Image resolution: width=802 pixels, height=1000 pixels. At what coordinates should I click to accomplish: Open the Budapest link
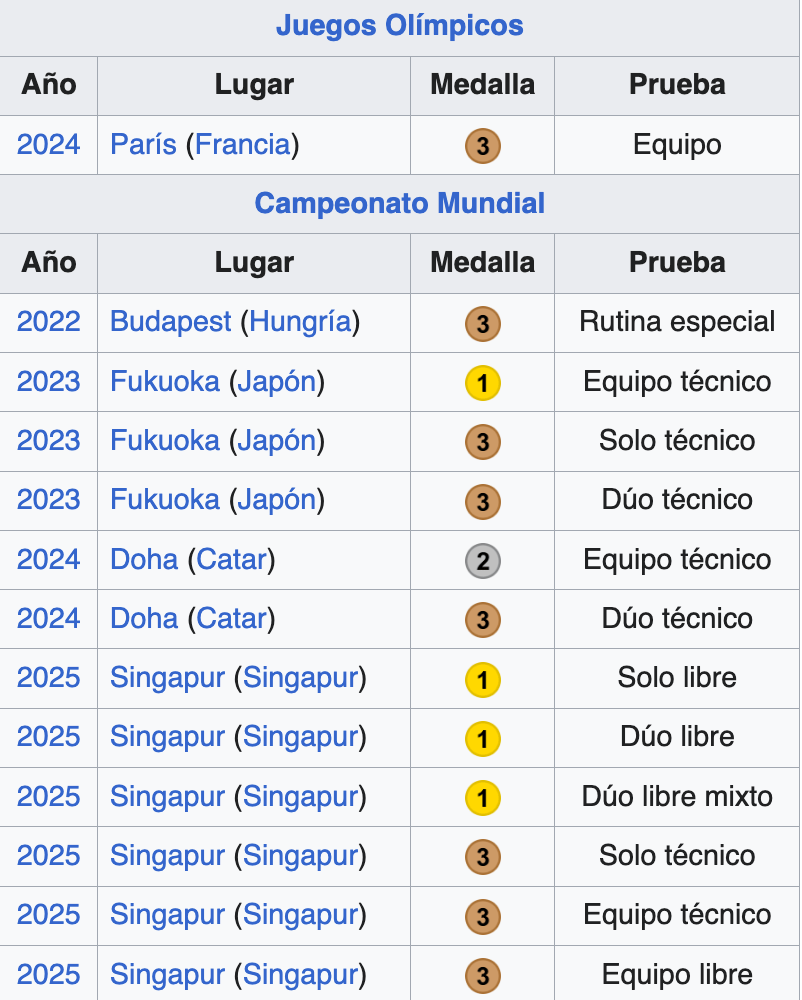coord(170,322)
